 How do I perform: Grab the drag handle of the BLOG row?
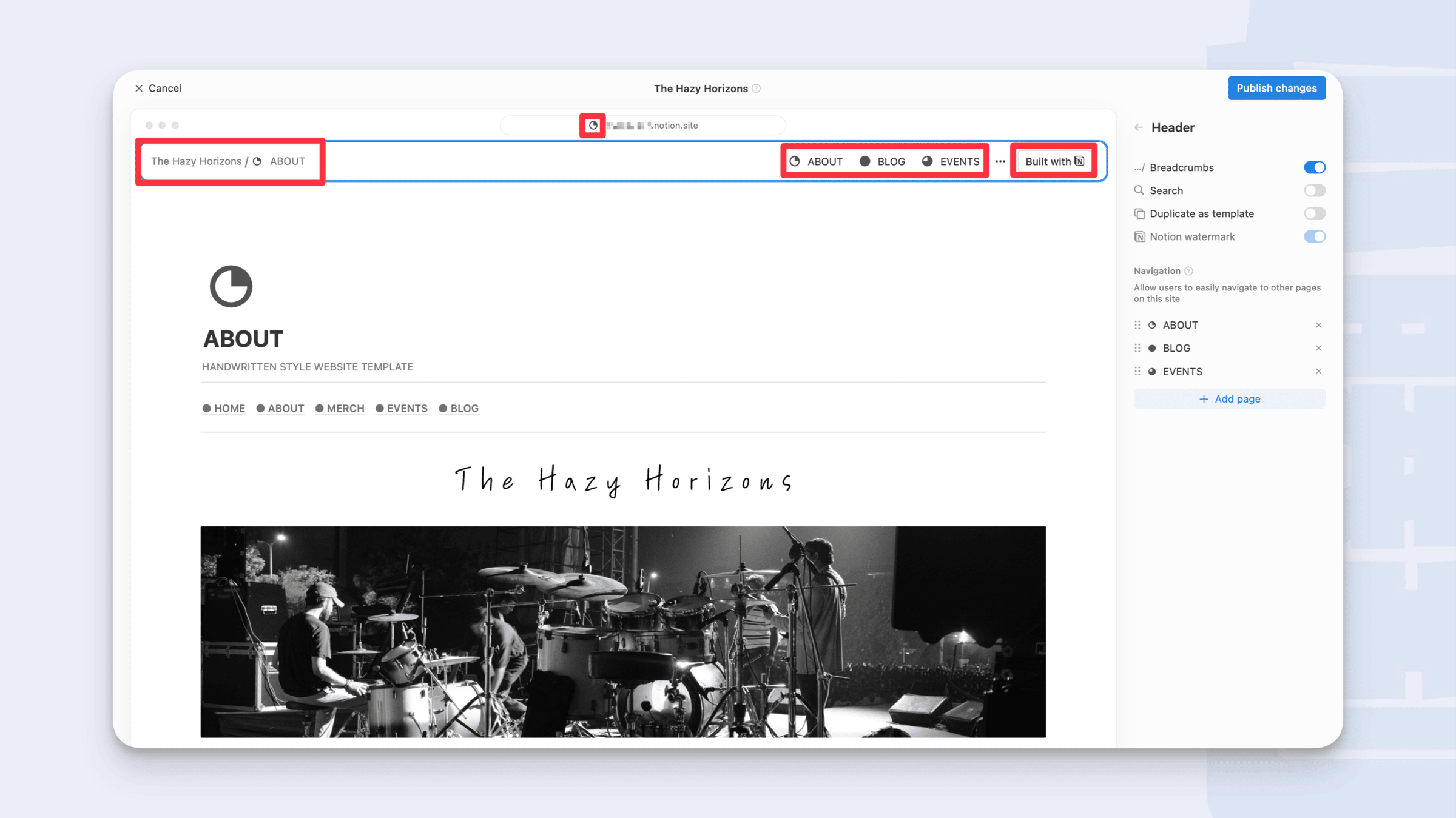tap(1137, 348)
